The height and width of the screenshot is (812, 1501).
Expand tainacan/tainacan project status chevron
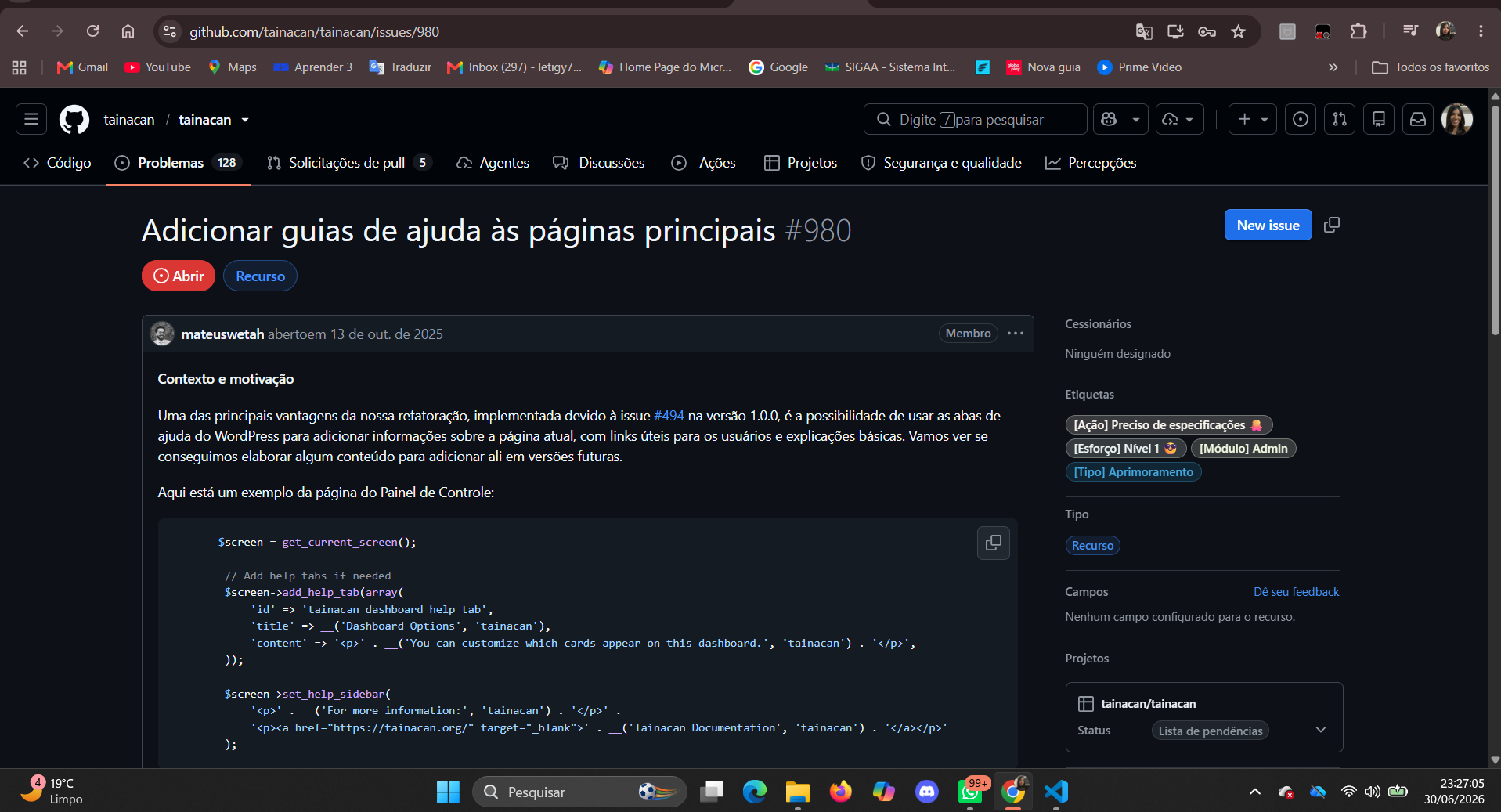1321,730
